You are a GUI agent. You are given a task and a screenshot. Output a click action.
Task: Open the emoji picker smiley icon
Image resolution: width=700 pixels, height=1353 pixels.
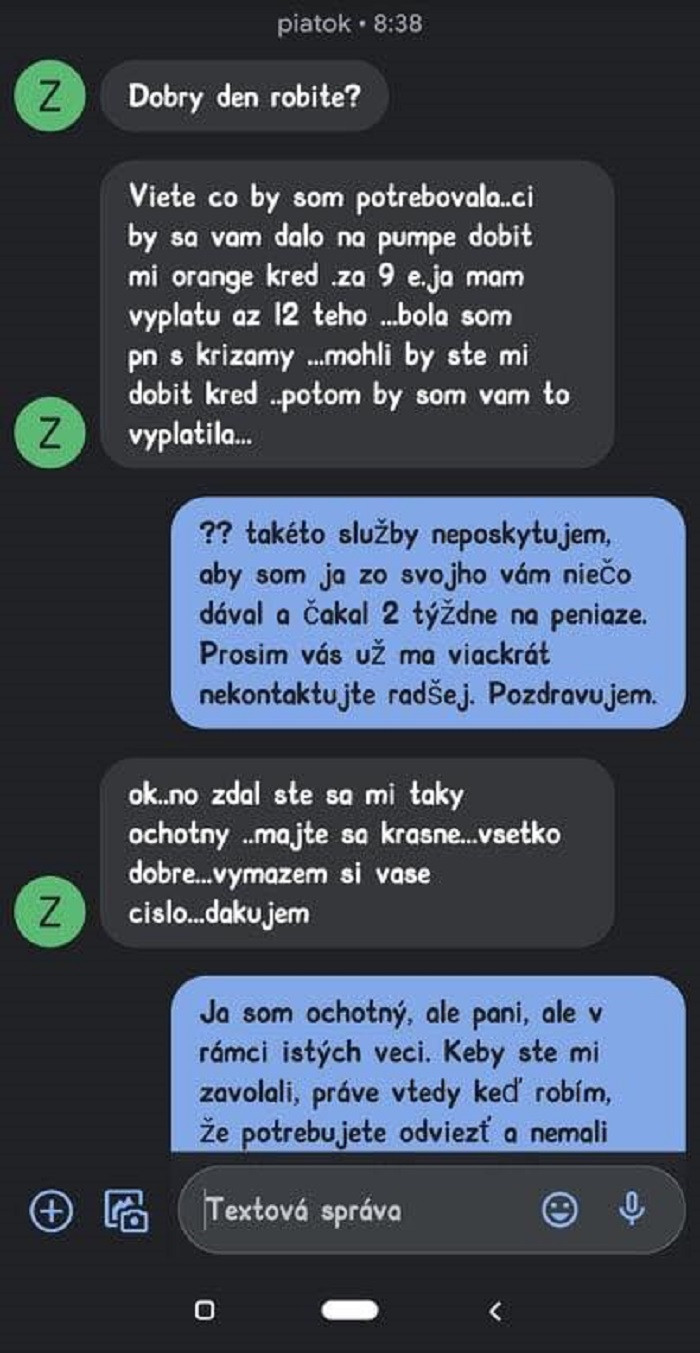[x=559, y=1211]
